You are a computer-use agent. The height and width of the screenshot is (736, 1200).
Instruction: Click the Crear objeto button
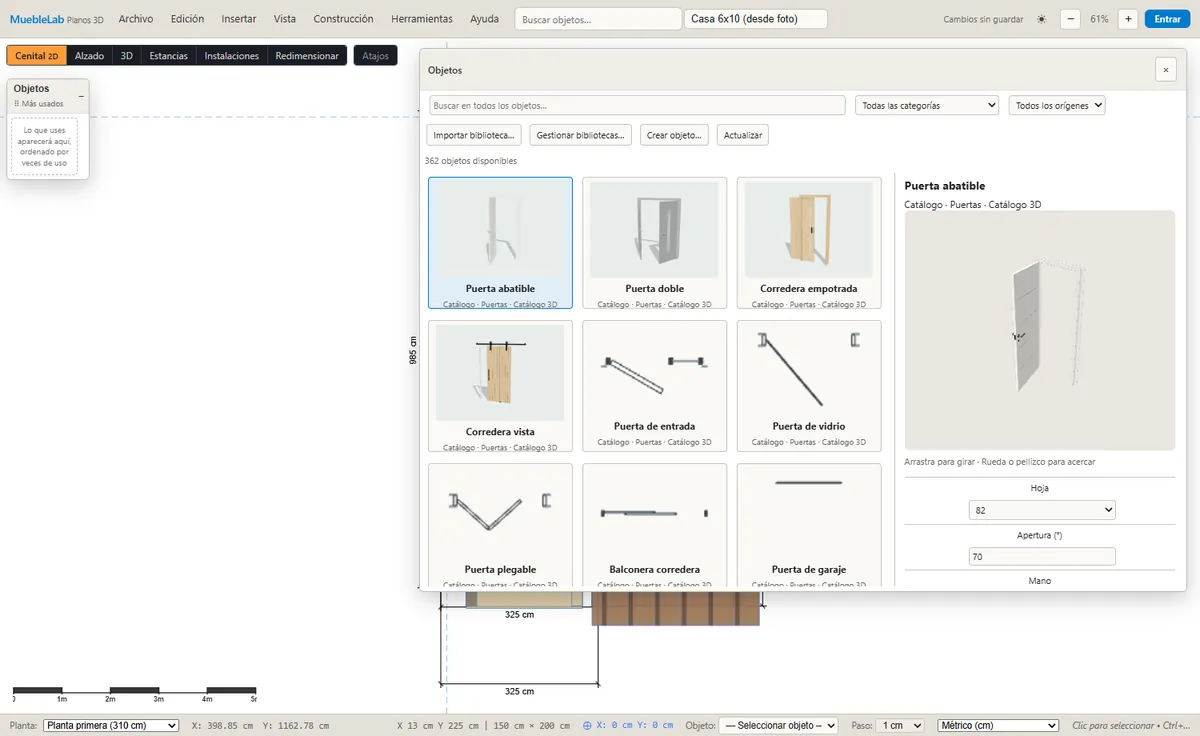[675, 135]
